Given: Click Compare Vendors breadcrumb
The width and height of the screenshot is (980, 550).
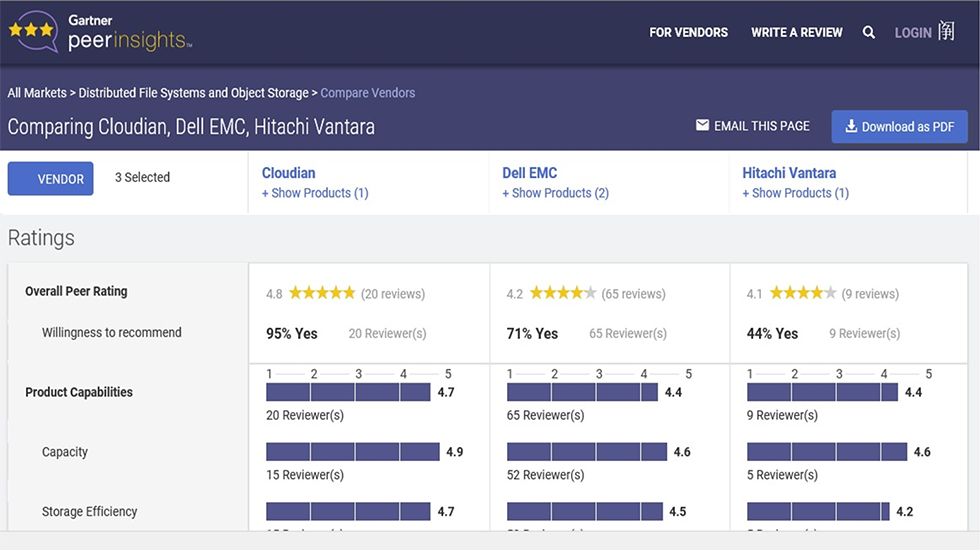Looking at the screenshot, I should tap(368, 93).
